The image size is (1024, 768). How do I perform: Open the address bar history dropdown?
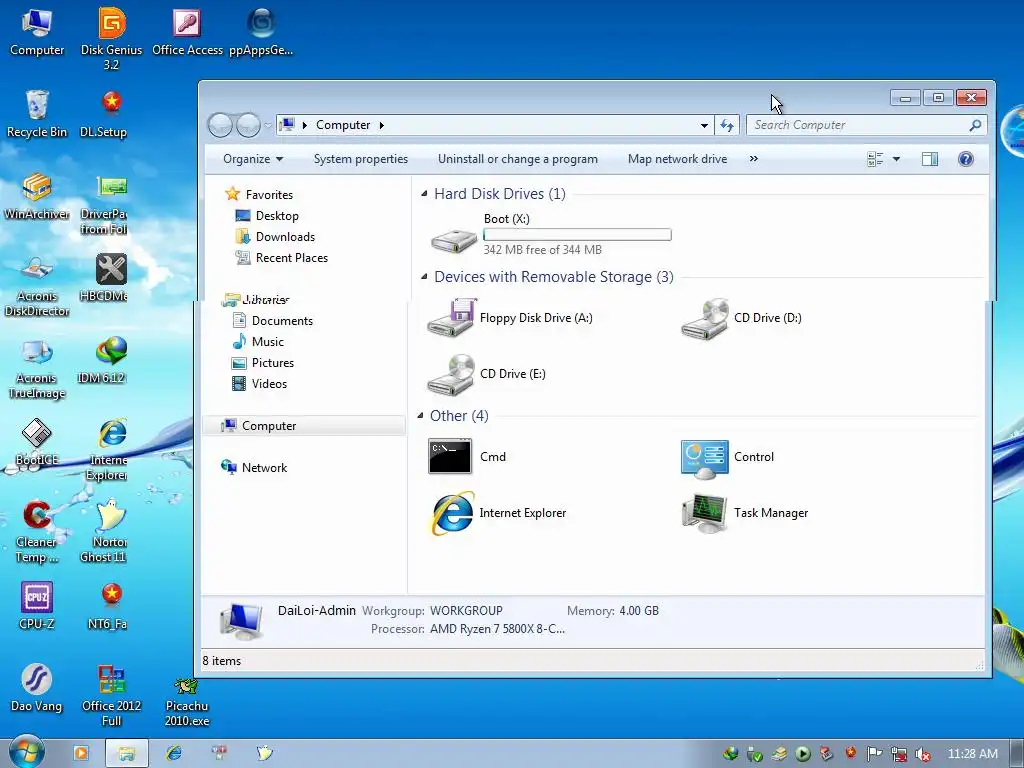704,125
